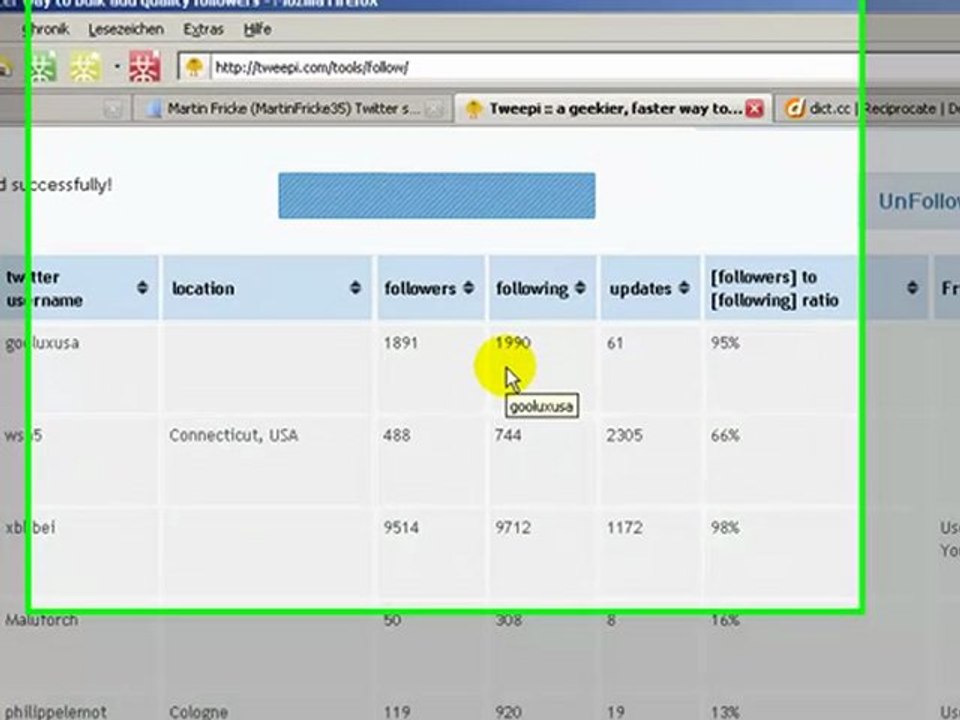Click following value 744

pos(508,435)
